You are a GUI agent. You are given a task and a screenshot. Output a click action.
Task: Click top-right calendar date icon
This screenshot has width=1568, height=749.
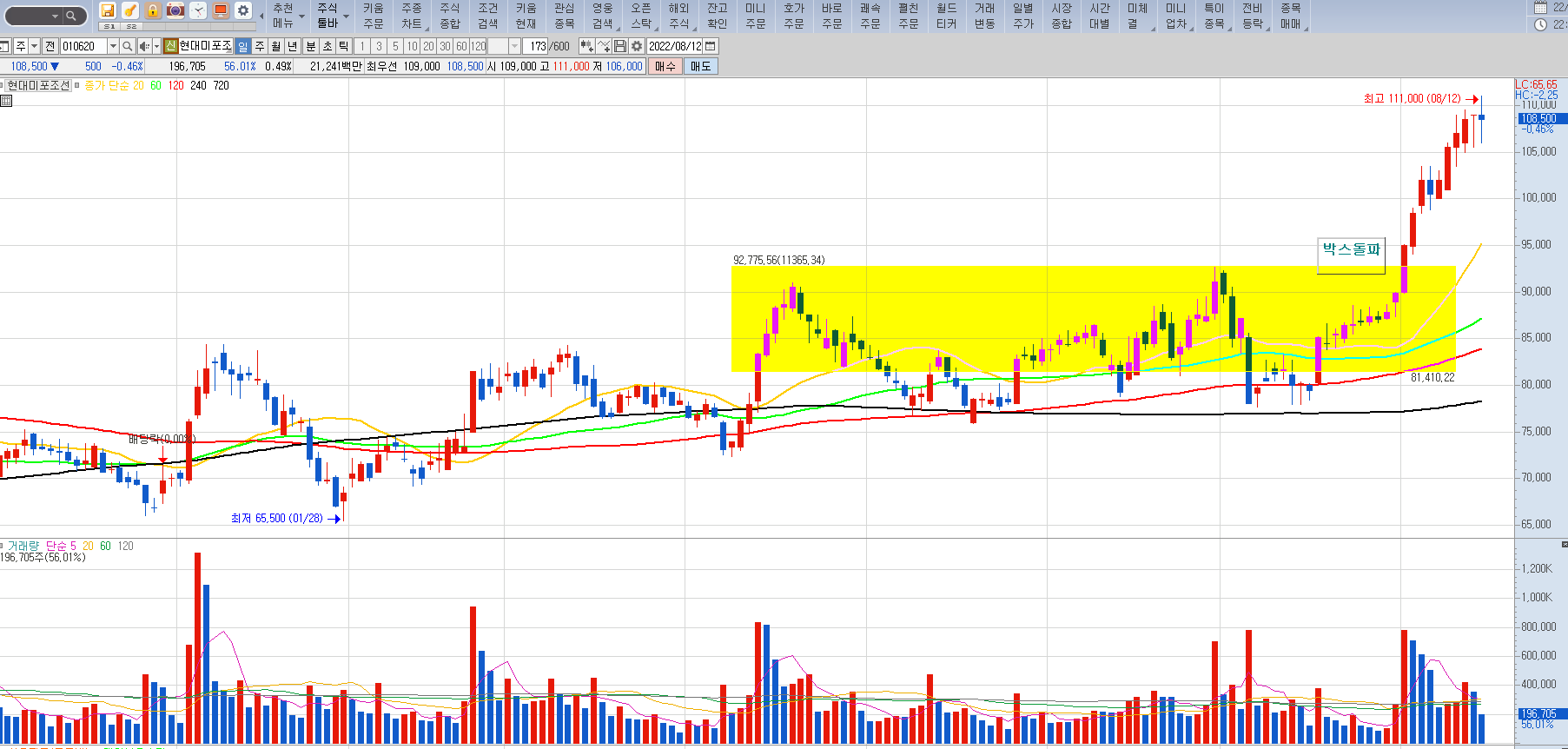(1541, 8)
